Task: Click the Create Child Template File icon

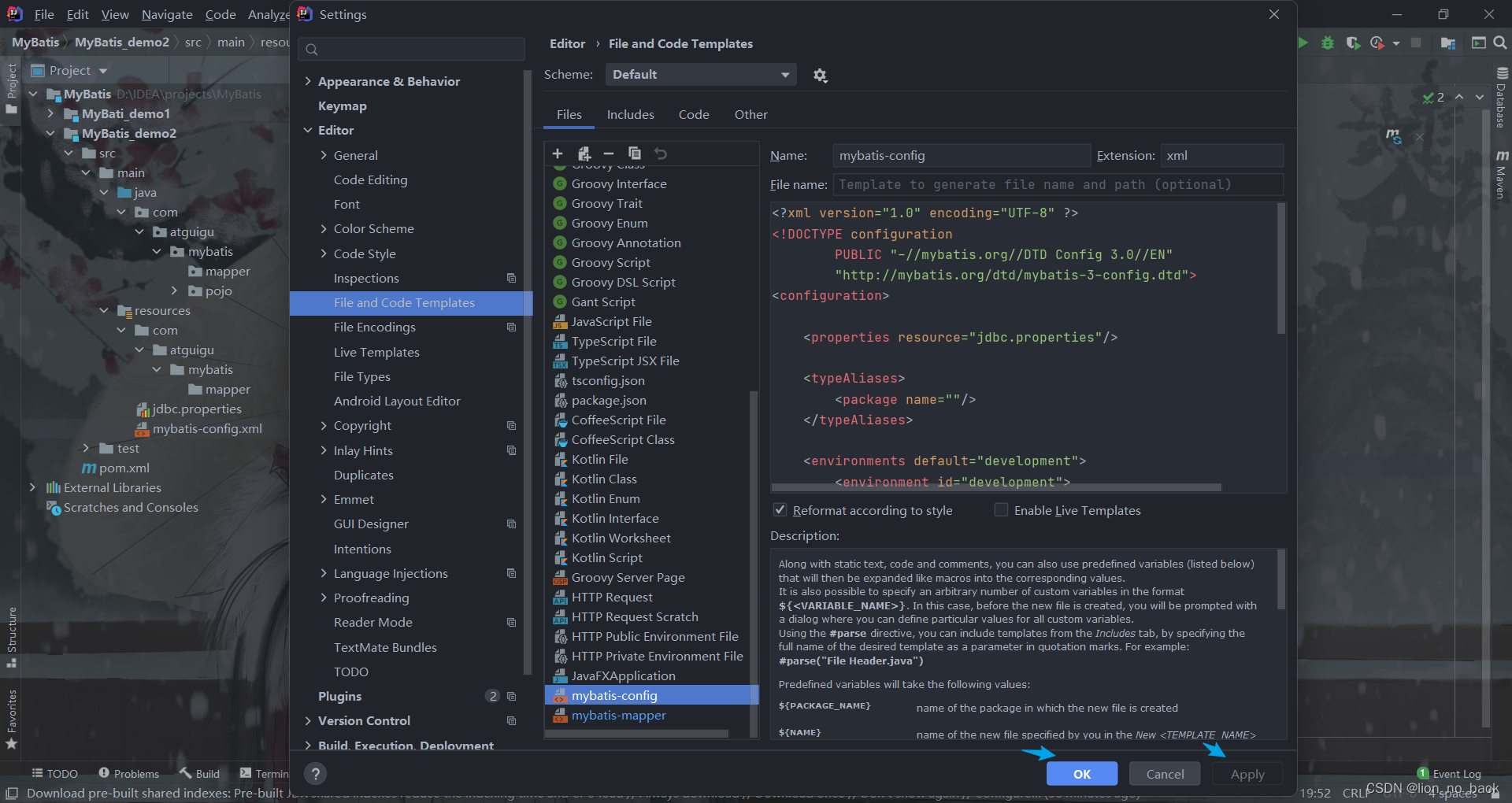Action: click(x=584, y=154)
